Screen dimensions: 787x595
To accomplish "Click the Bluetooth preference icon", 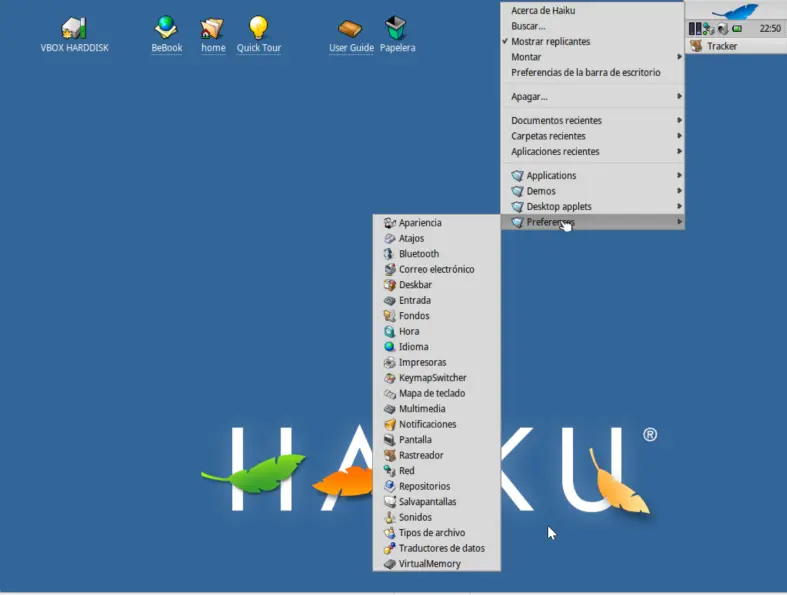I will point(389,254).
